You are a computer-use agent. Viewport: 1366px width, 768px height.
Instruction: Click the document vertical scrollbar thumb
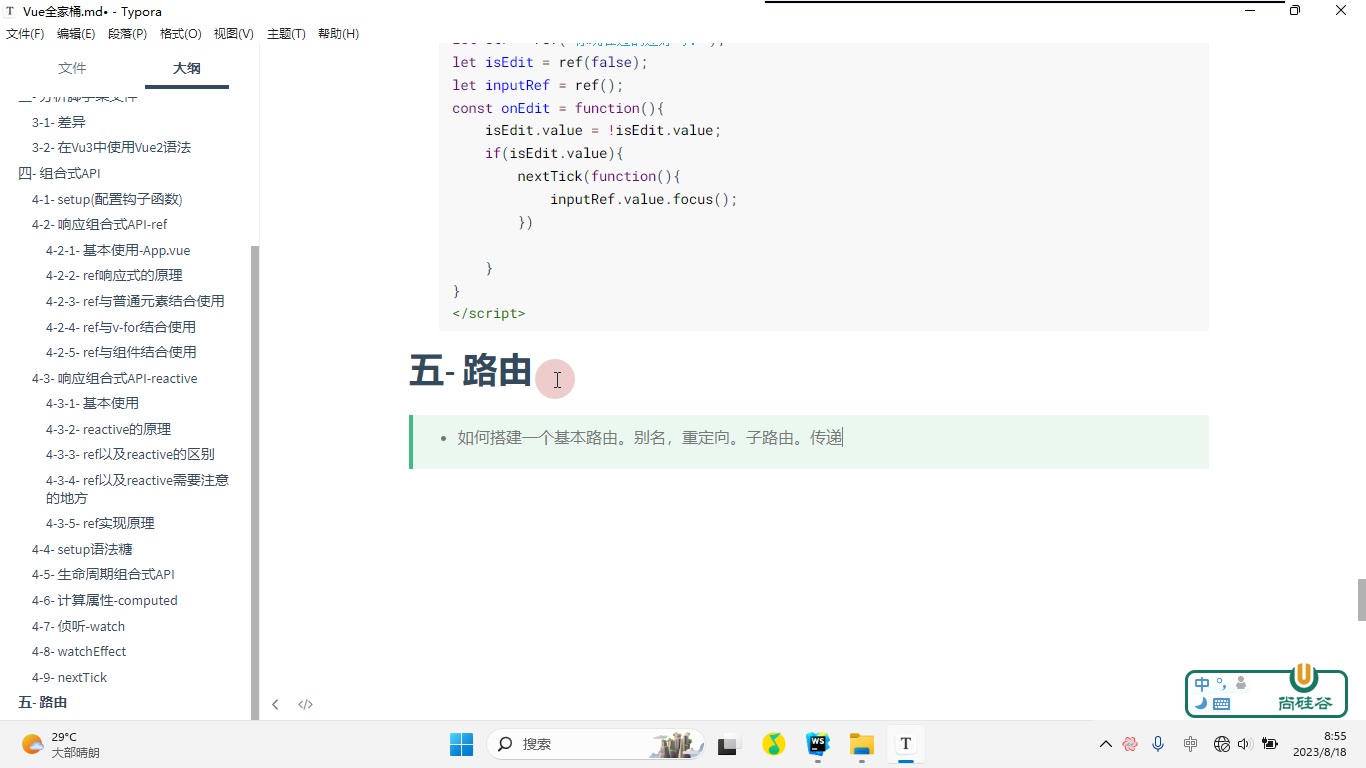tap(1361, 600)
